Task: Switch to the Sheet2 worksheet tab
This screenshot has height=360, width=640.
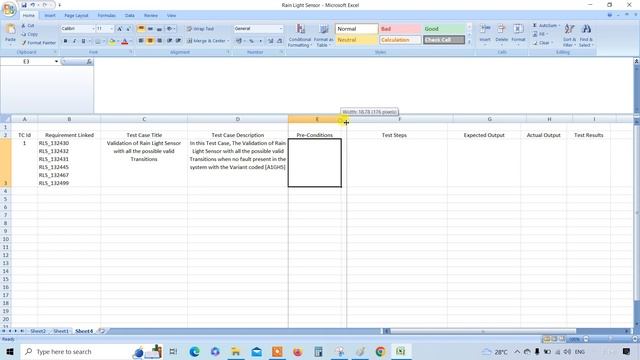Action: coord(38,331)
